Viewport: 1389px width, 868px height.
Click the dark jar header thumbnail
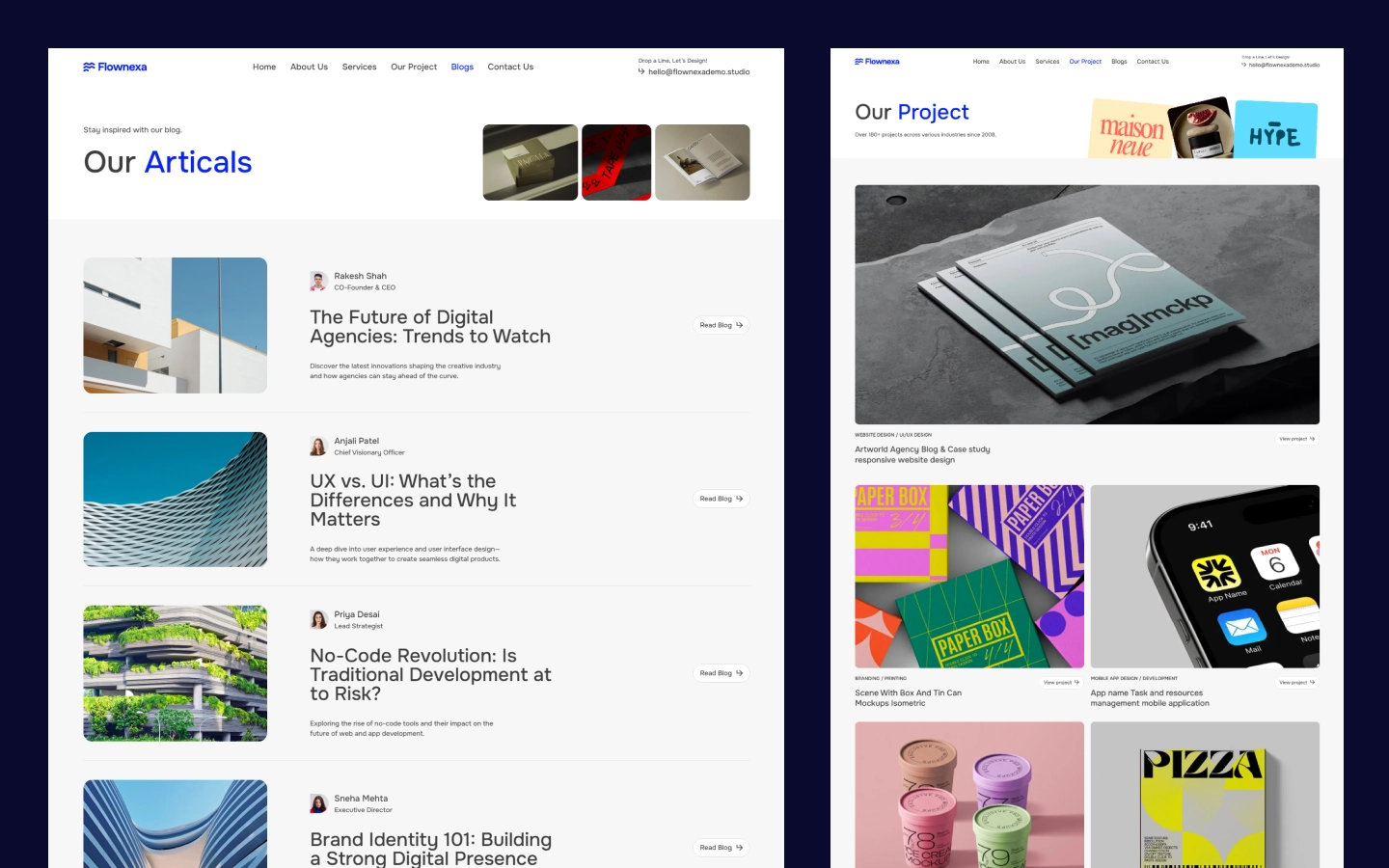(1201, 128)
